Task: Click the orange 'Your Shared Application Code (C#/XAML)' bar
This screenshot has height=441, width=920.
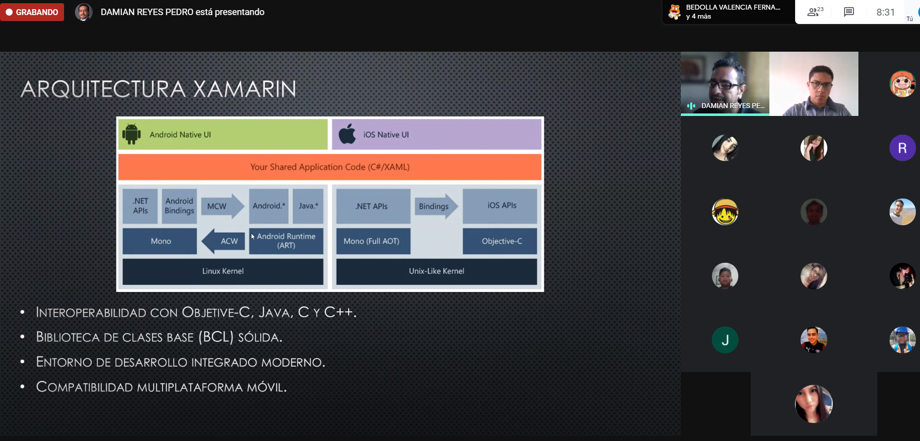Action: pos(330,167)
